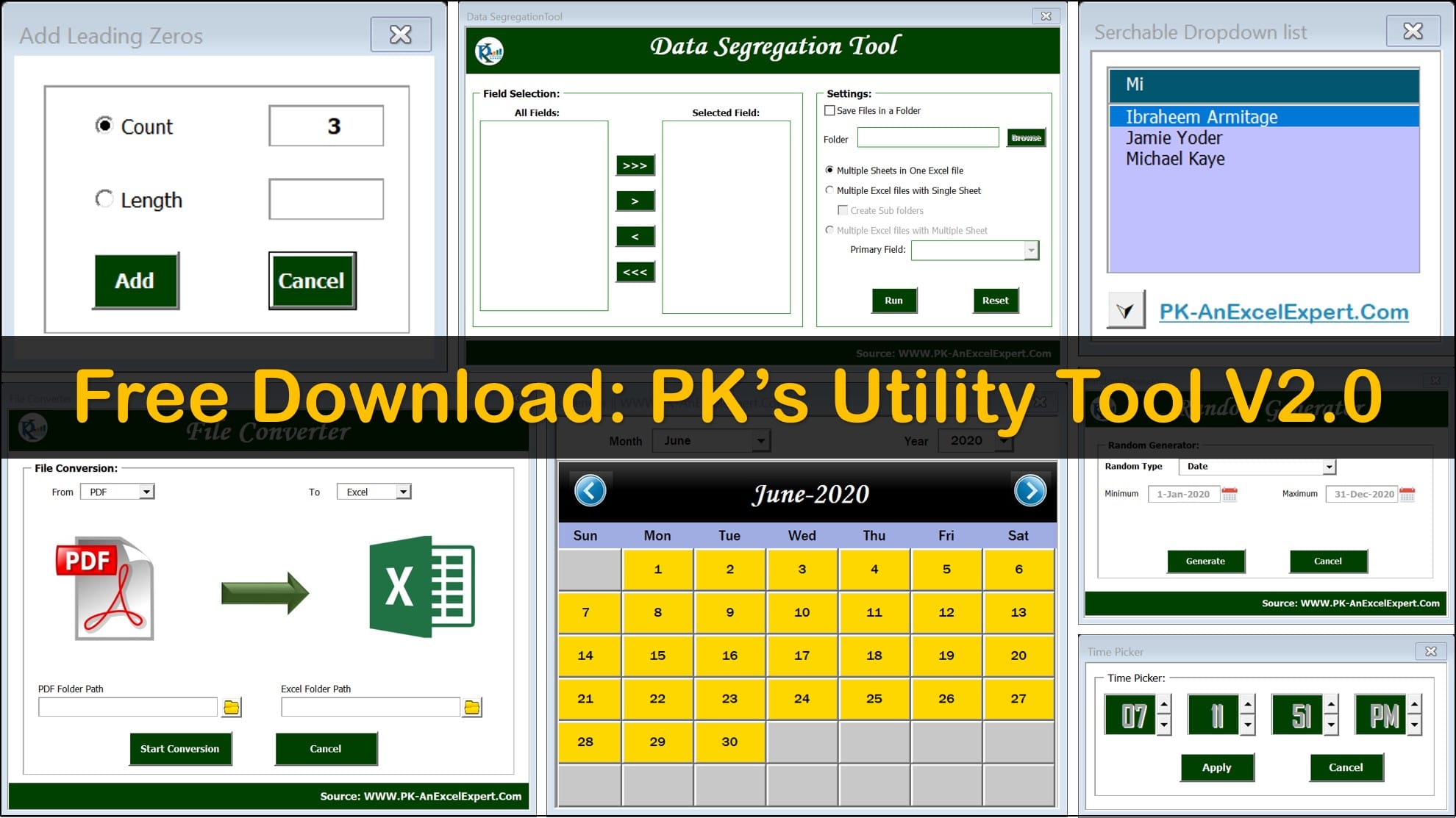Open the PK-AnExcelExpert.Com link
Image resolution: width=1456 pixels, height=818 pixels.
1284,312
